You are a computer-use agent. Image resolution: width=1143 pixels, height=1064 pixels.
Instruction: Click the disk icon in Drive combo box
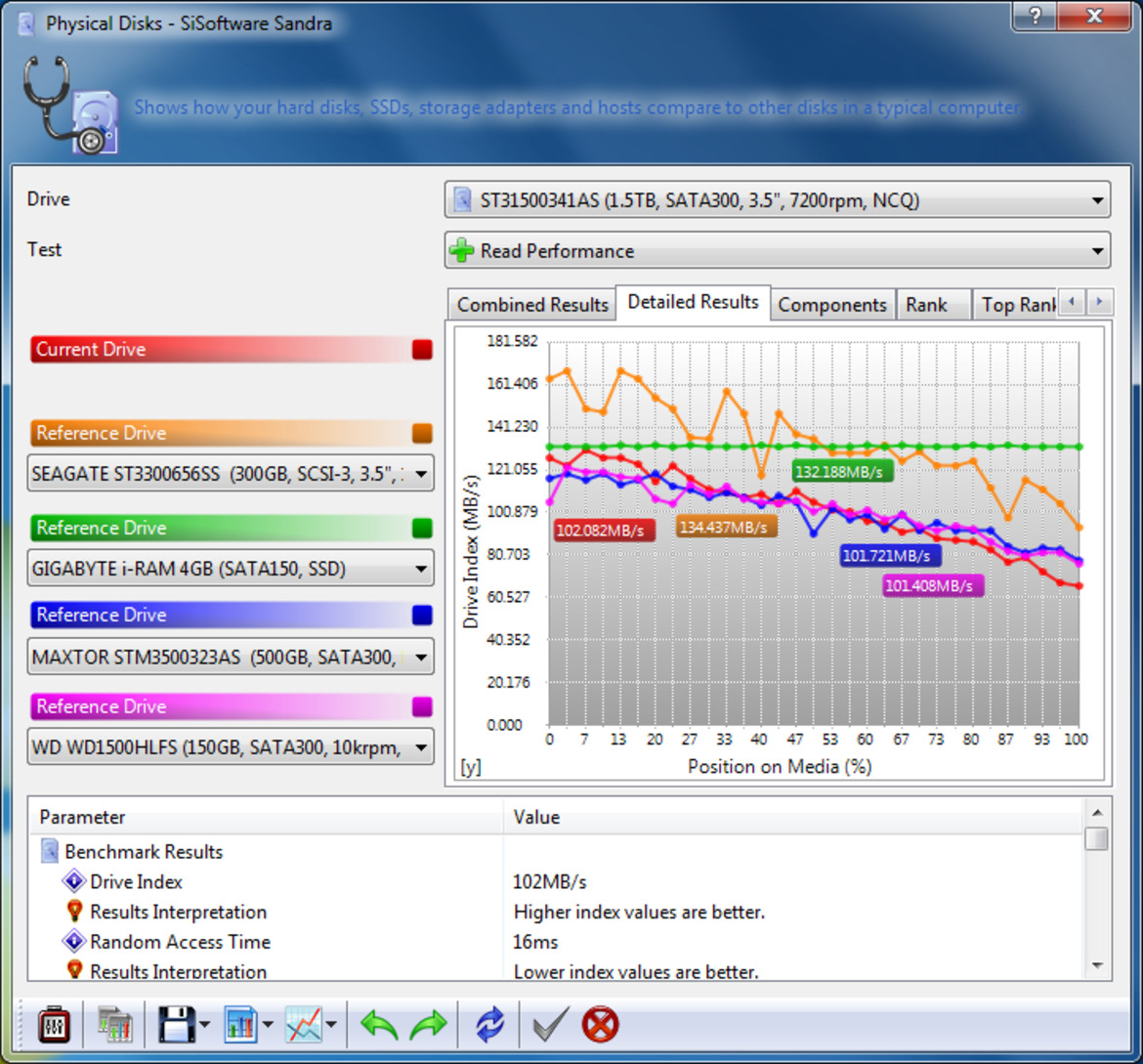coord(462,199)
